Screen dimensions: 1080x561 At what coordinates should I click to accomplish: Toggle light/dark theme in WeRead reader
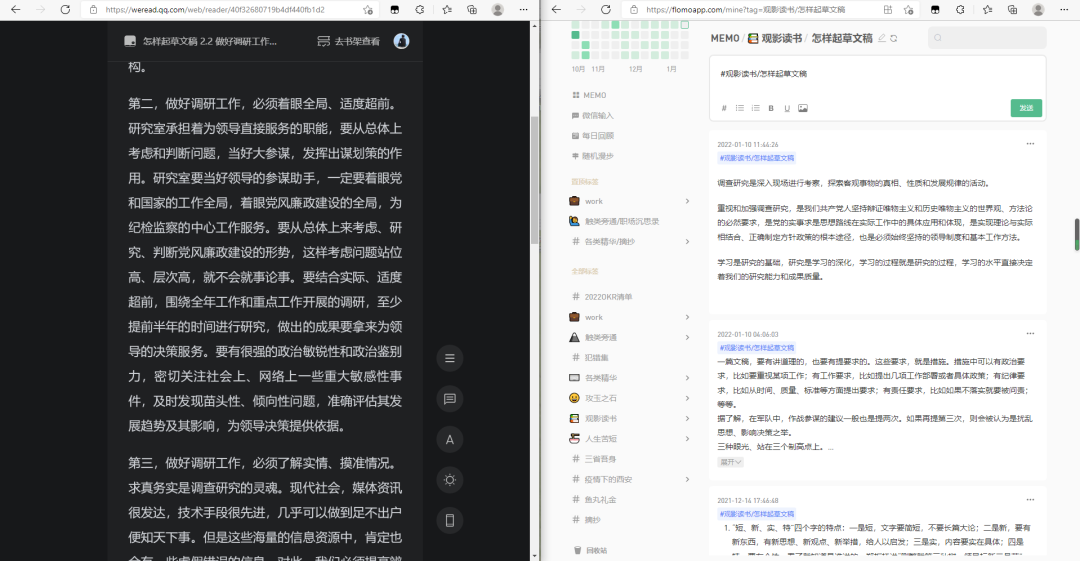point(450,480)
